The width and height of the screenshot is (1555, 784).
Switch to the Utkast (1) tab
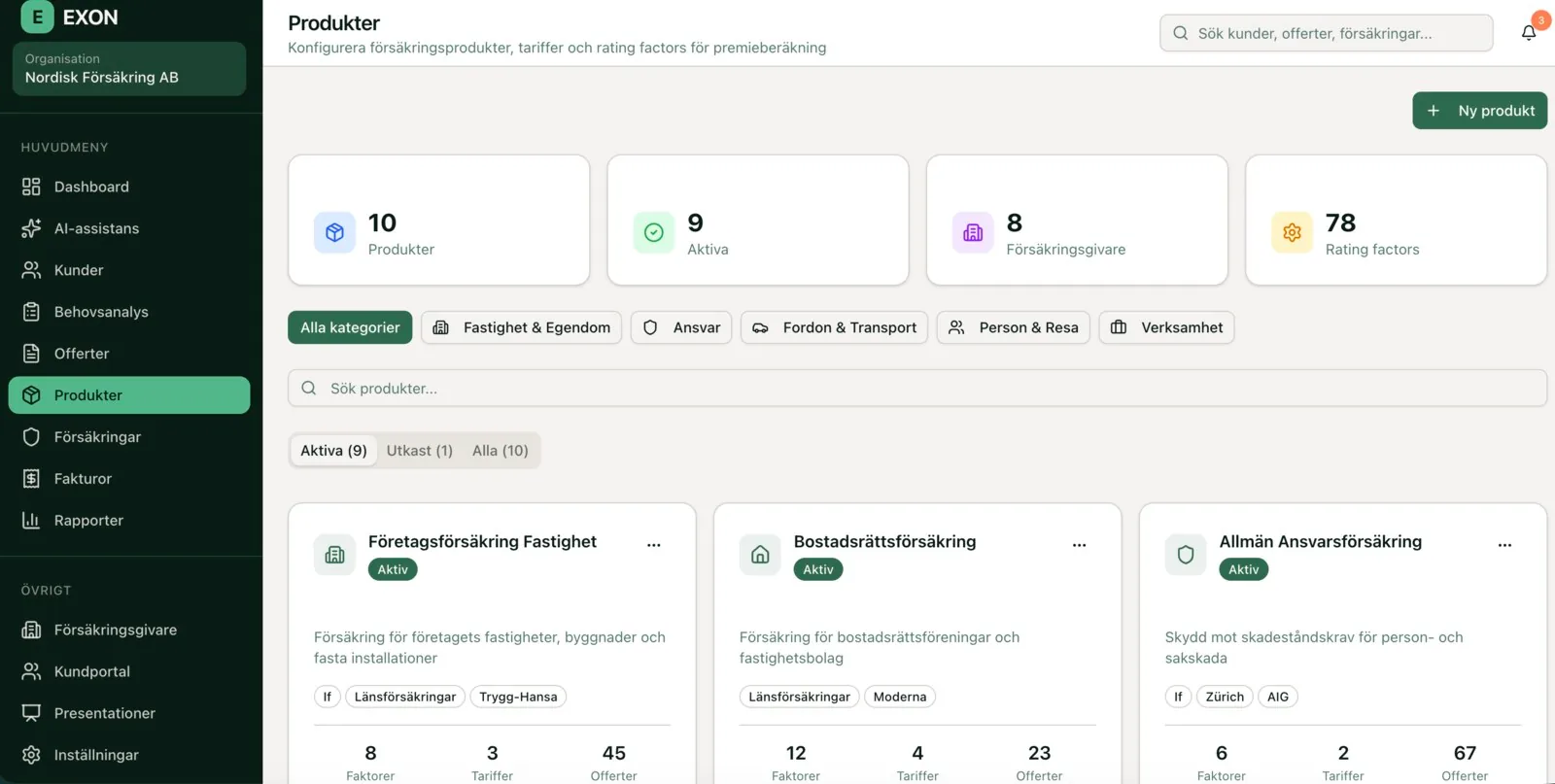tap(420, 451)
